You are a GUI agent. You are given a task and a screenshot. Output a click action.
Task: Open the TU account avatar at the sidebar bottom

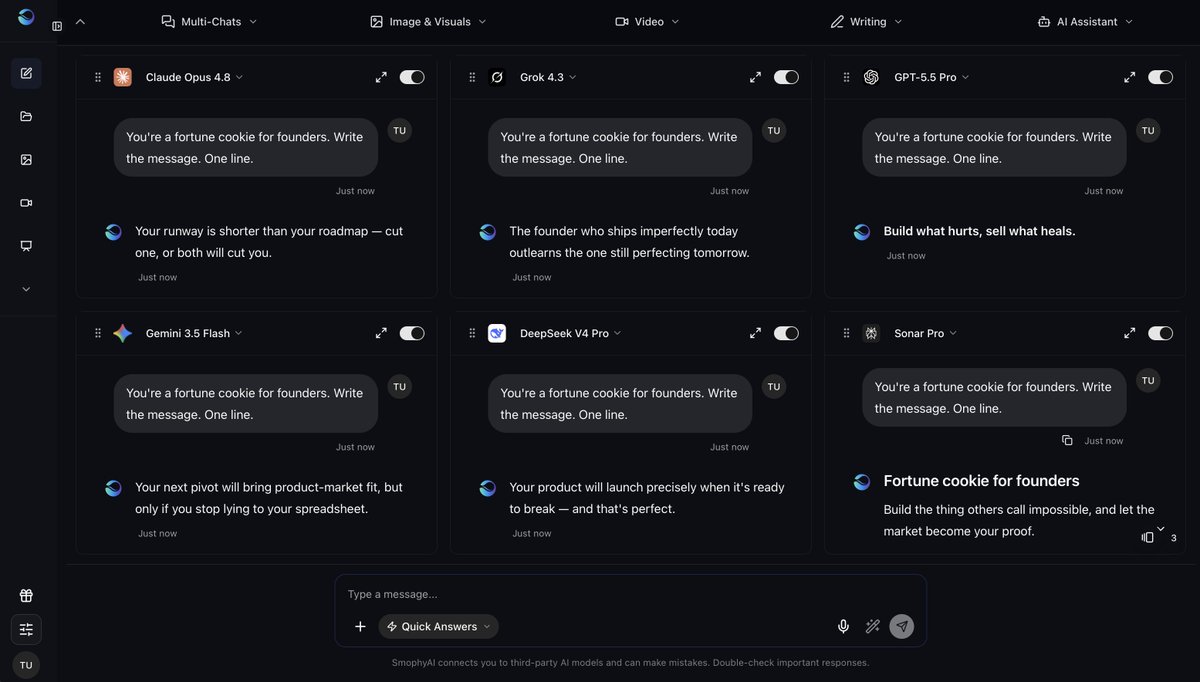pyautogui.click(x=26, y=665)
